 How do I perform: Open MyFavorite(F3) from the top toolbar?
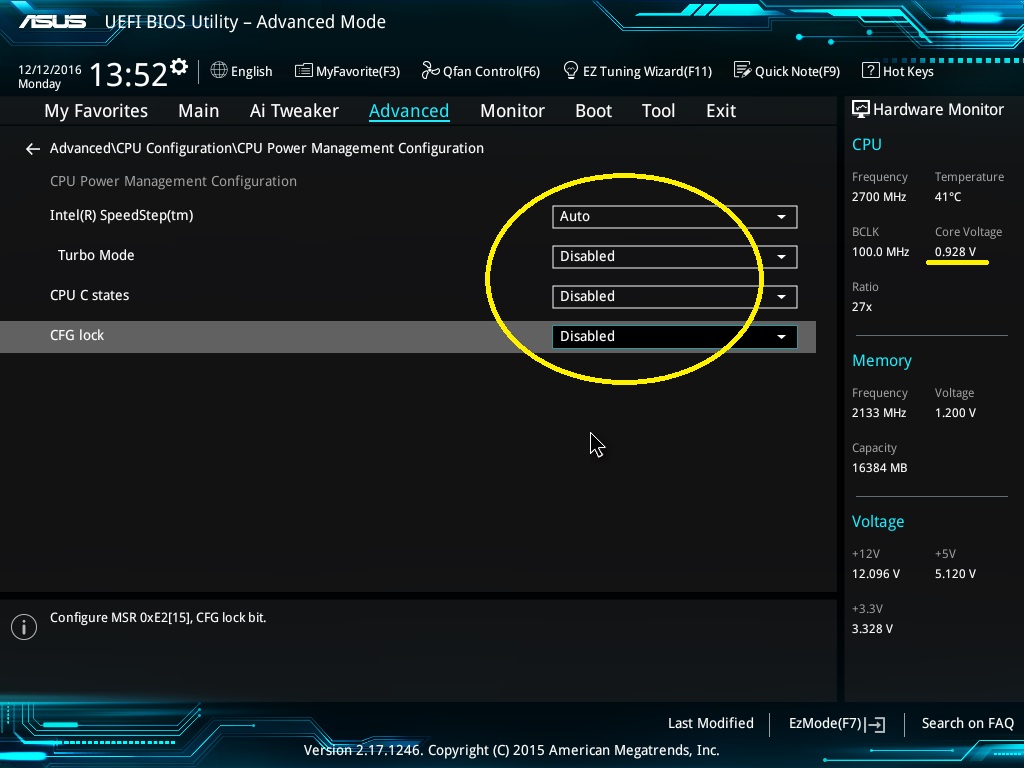coord(347,71)
